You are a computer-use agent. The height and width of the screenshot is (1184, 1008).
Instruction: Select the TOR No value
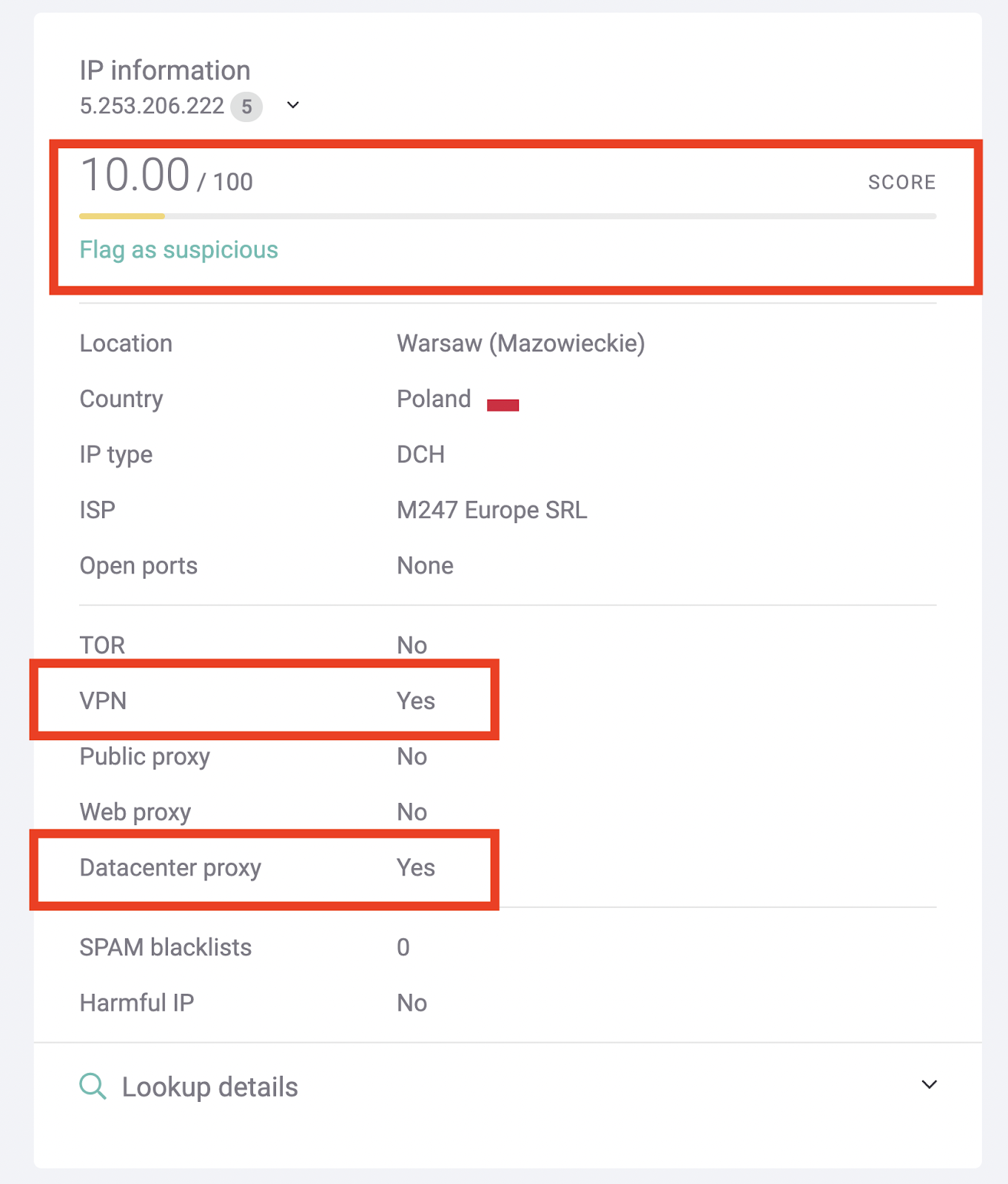point(411,645)
